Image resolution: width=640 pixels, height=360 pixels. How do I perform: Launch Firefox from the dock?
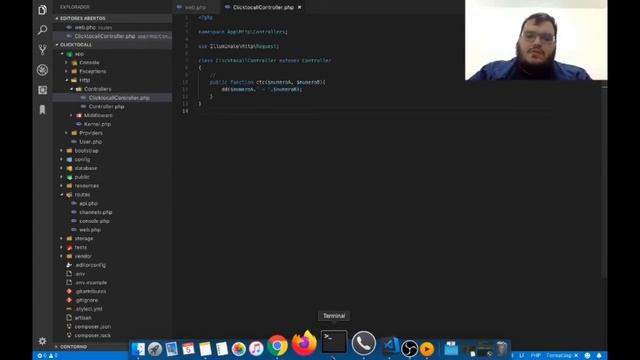pyautogui.click(x=304, y=344)
